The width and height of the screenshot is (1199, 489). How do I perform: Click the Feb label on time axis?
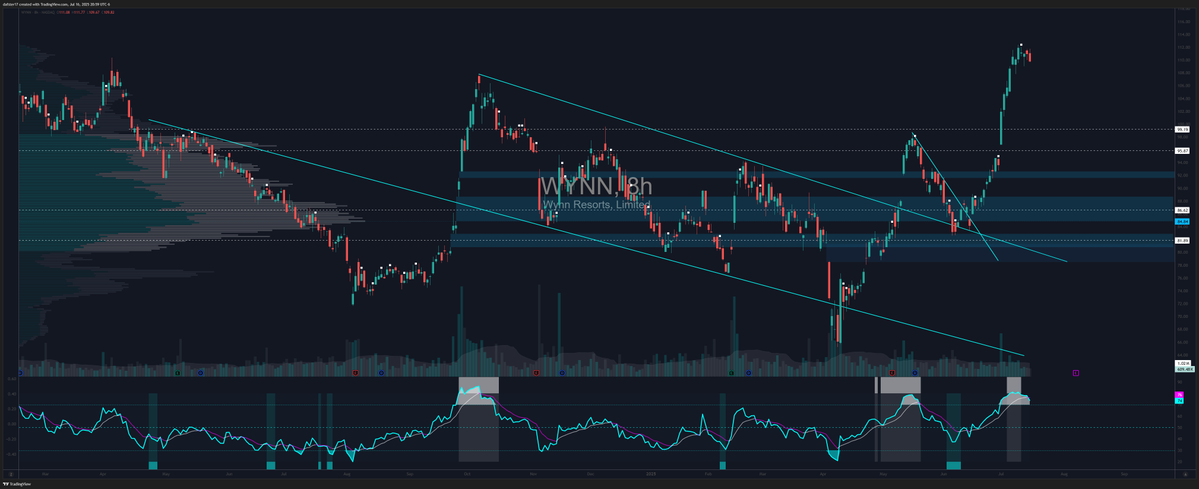coord(708,474)
